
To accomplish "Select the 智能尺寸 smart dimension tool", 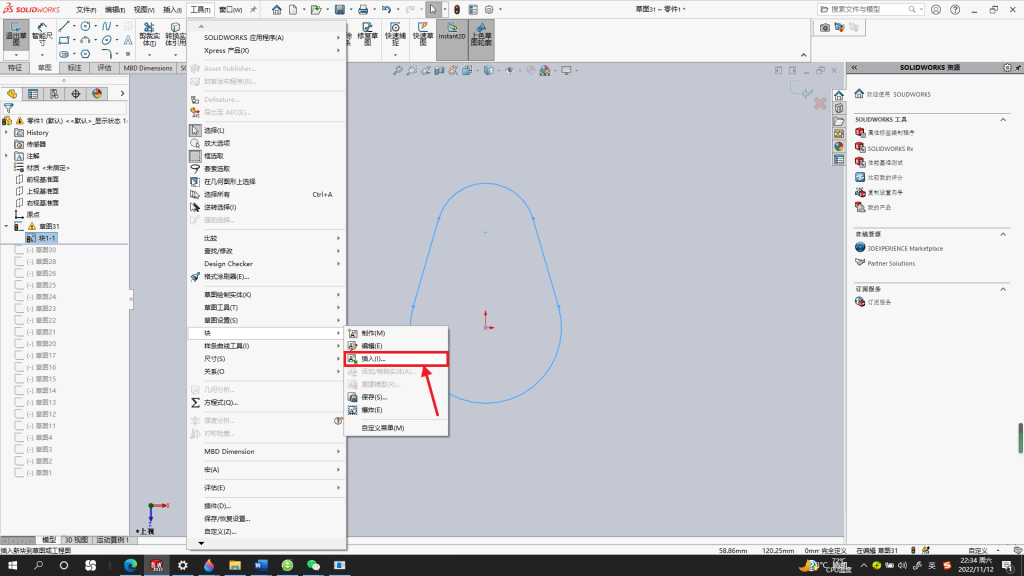I will (x=42, y=35).
